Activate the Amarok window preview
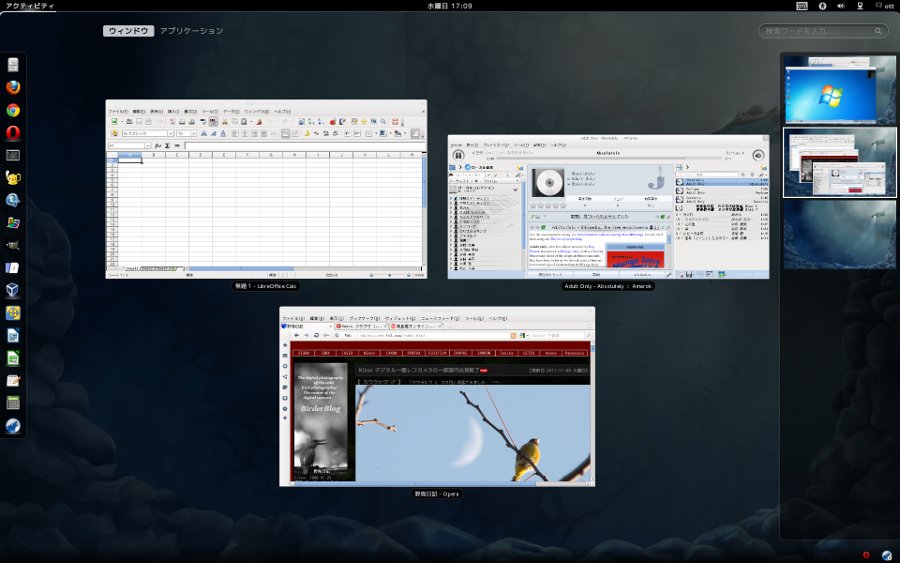The width and height of the screenshot is (900, 563). click(x=608, y=206)
